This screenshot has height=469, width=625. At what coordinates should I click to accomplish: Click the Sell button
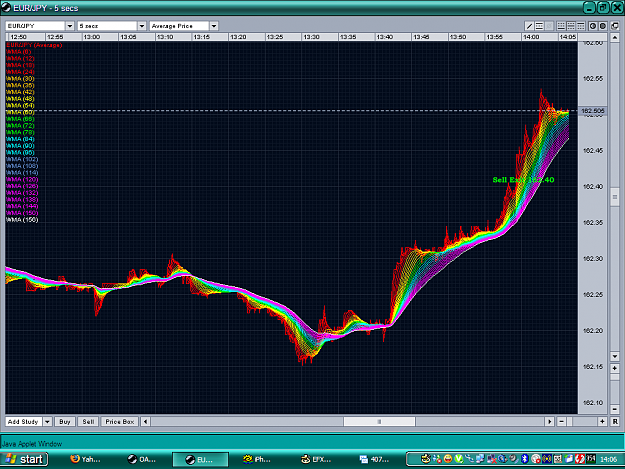[88, 422]
